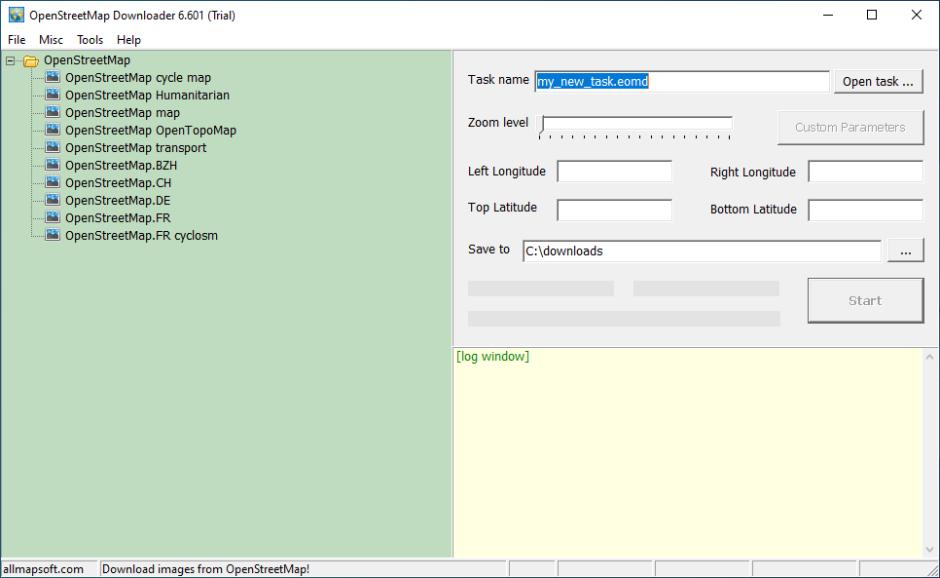Click the OpenStreetMap cycle map icon
The image size is (940, 578).
pyautogui.click(x=53, y=77)
